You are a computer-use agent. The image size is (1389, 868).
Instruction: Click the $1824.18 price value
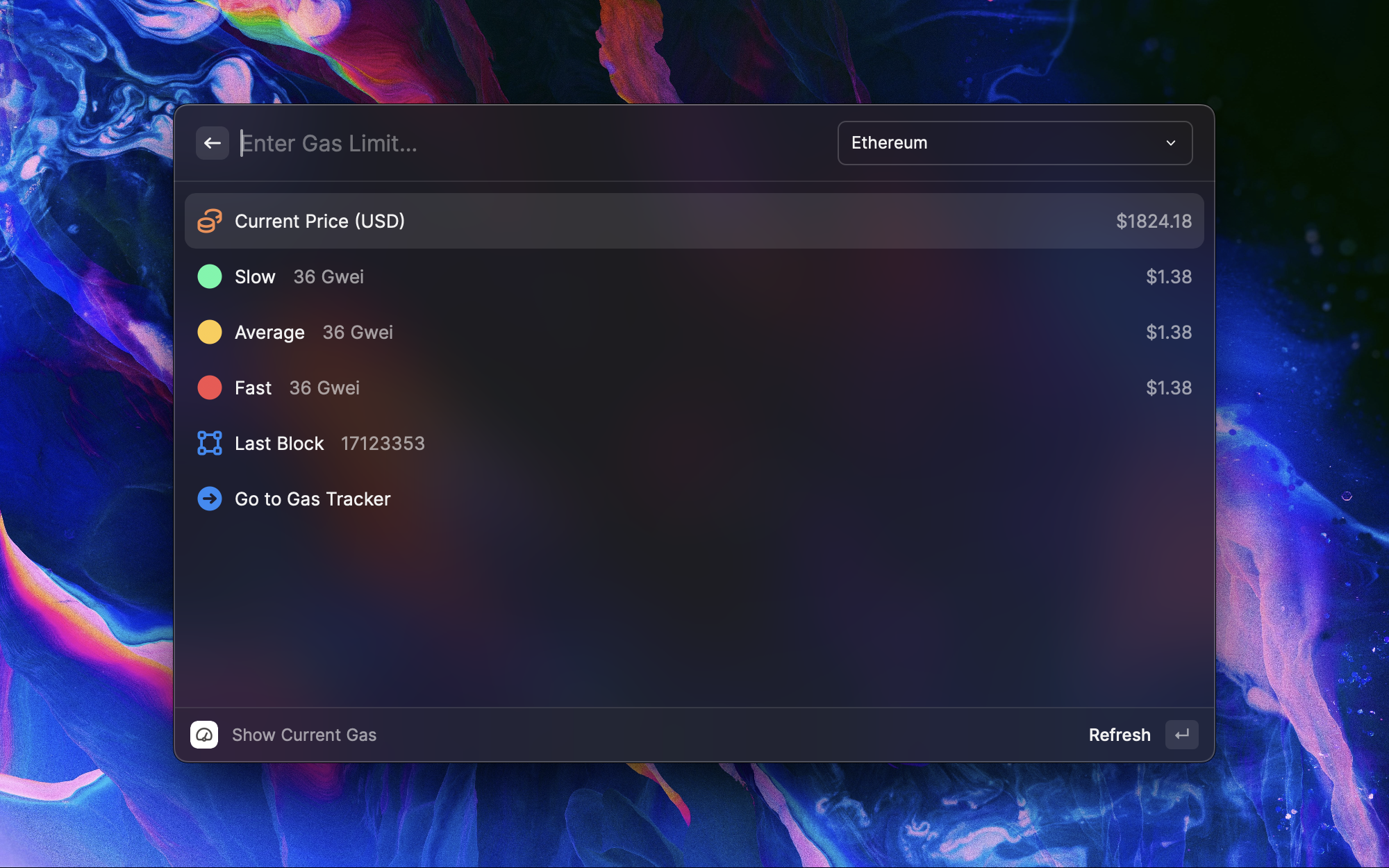(1154, 221)
